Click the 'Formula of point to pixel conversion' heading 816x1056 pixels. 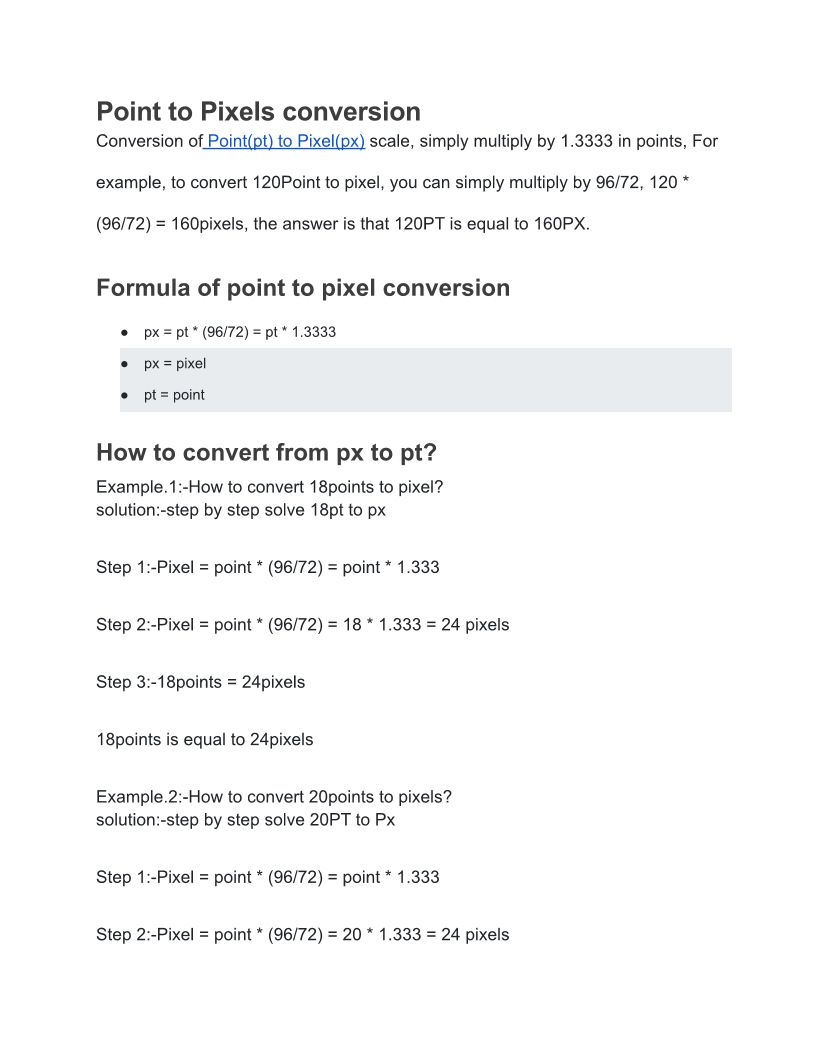pos(302,288)
